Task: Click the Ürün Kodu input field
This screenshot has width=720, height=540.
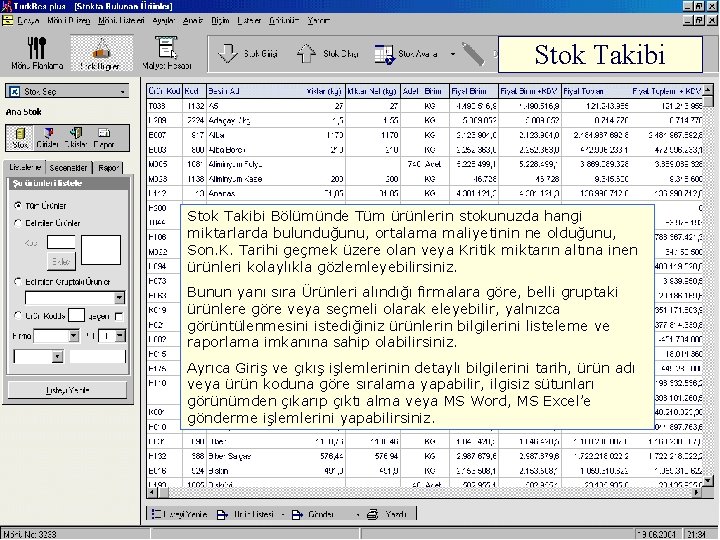Action: [x=76, y=315]
